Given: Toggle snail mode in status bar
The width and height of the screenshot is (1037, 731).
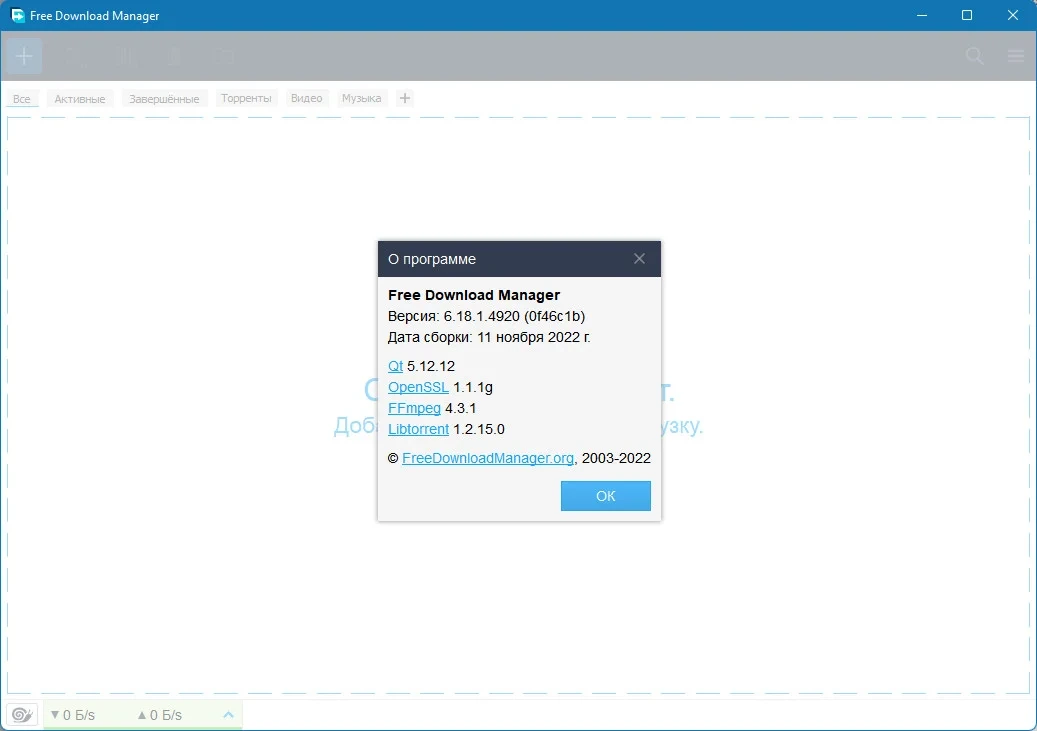Looking at the screenshot, I should 22,714.
